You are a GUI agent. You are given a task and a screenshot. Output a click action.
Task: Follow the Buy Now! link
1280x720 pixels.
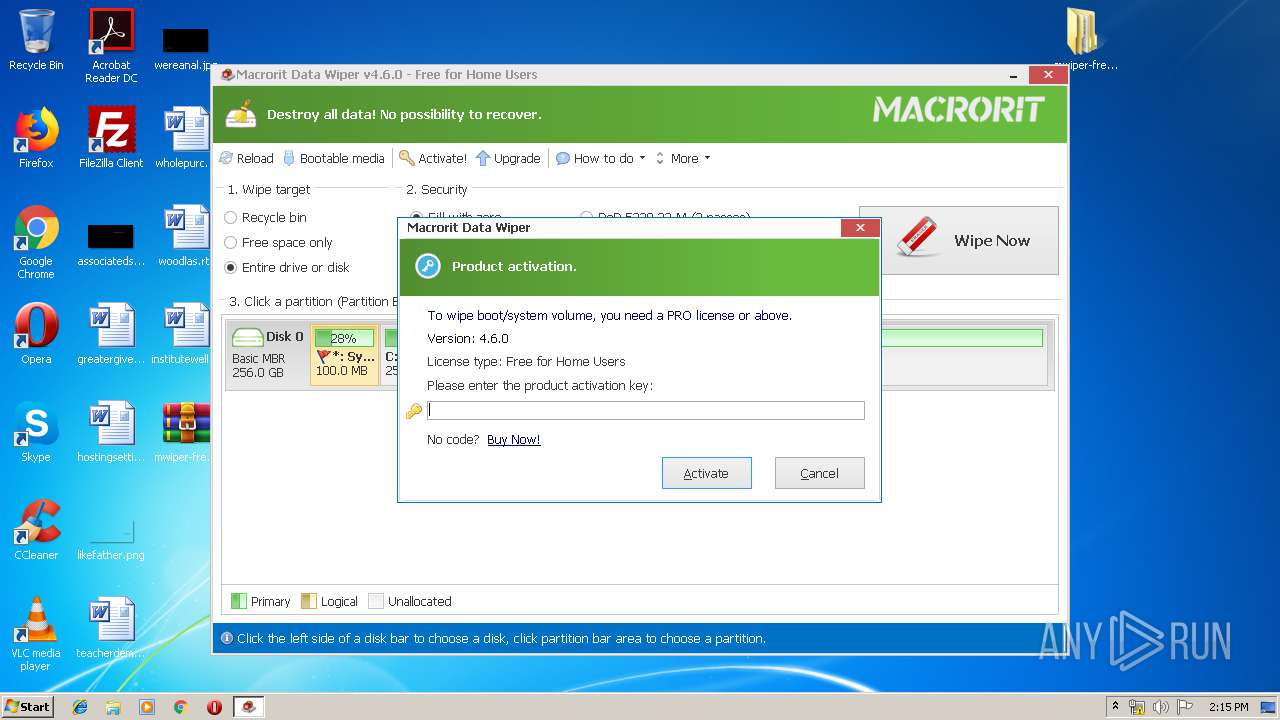[x=513, y=440]
